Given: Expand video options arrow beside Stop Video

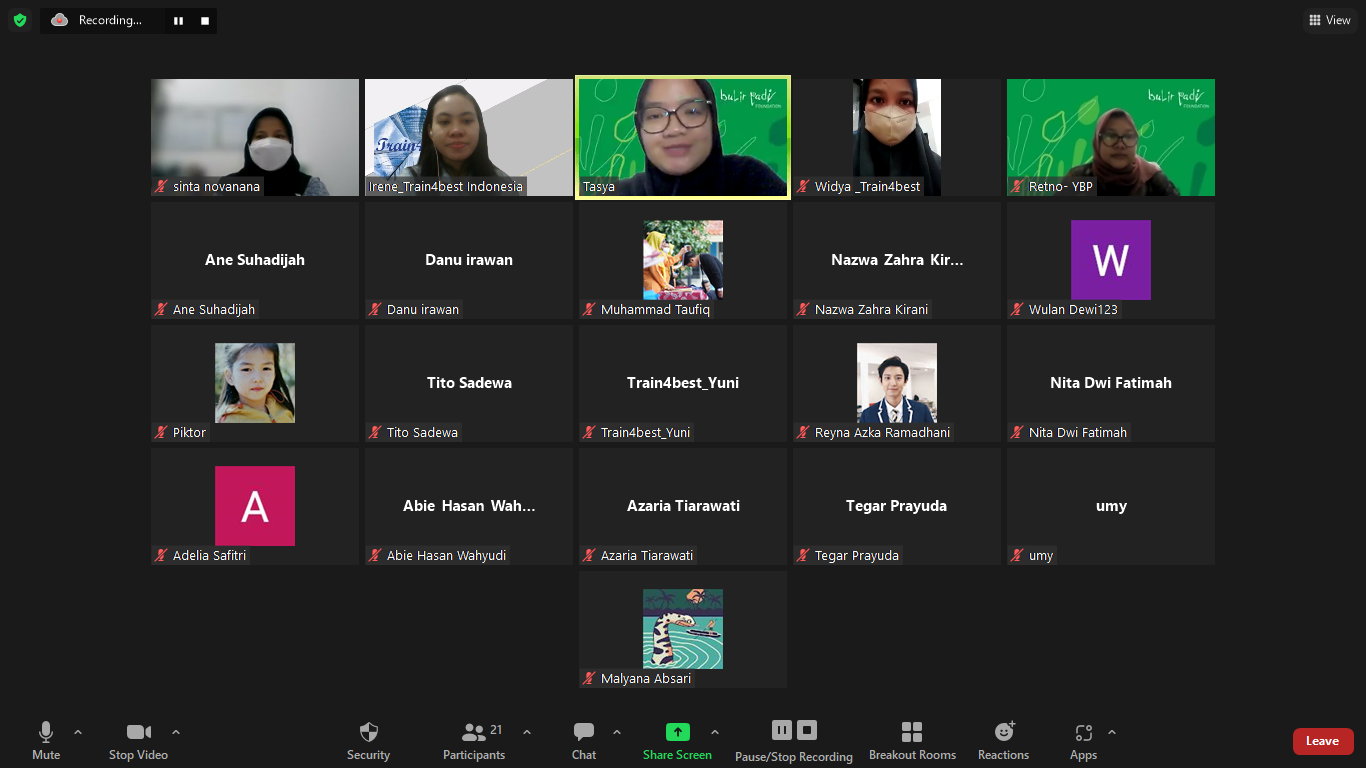Looking at the screenshot, I should click(x=176, y=732).
